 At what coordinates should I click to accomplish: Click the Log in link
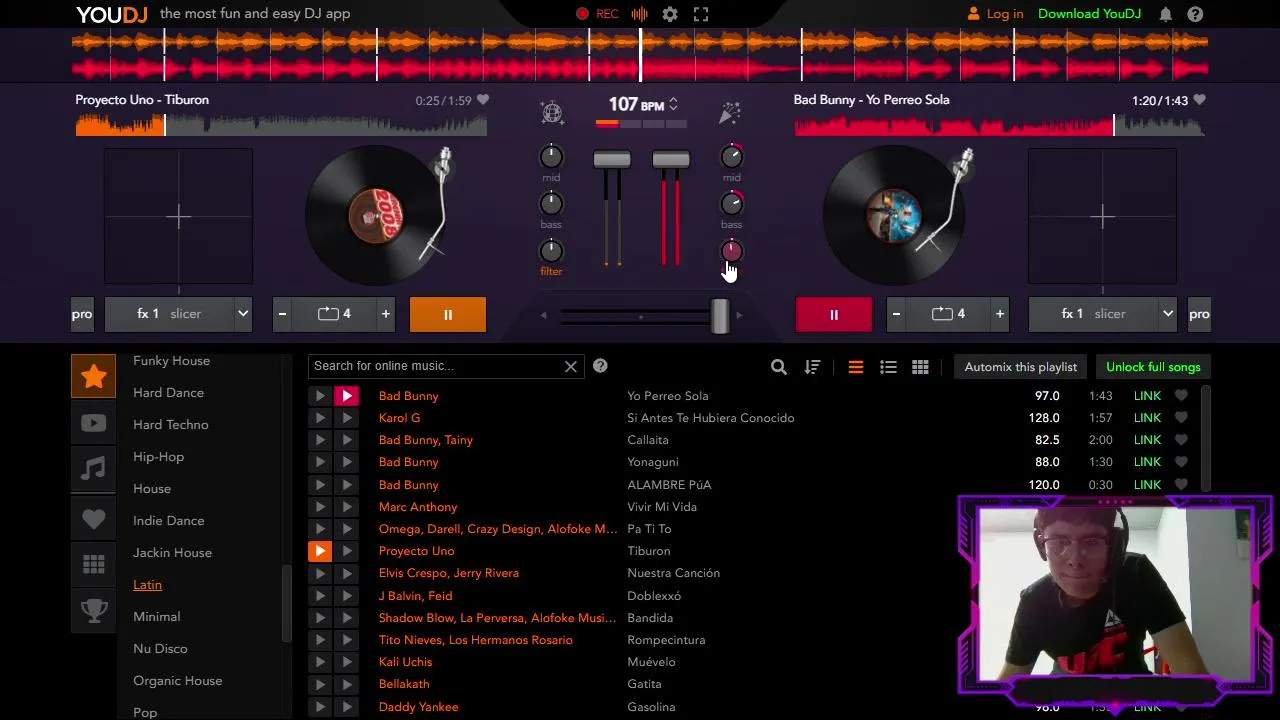click(995, 14)
